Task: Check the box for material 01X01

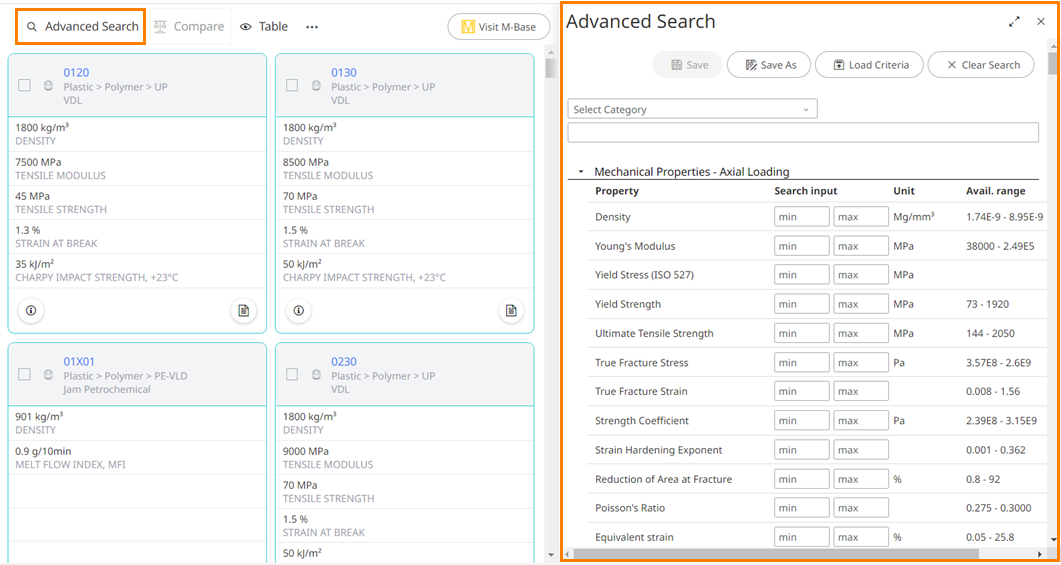Action: tap(25, 375)
